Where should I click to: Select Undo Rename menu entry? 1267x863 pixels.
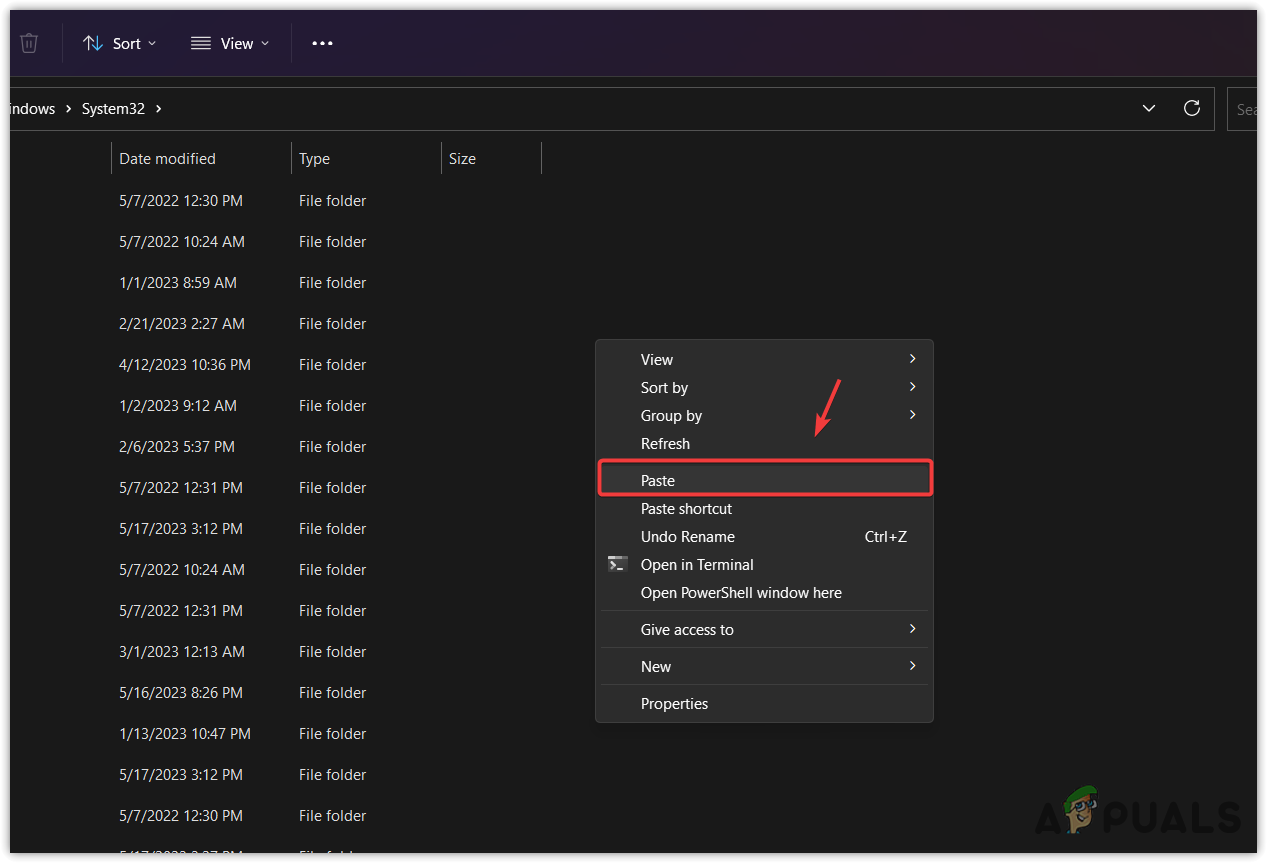pyautogui.click(x=688, y=537)
